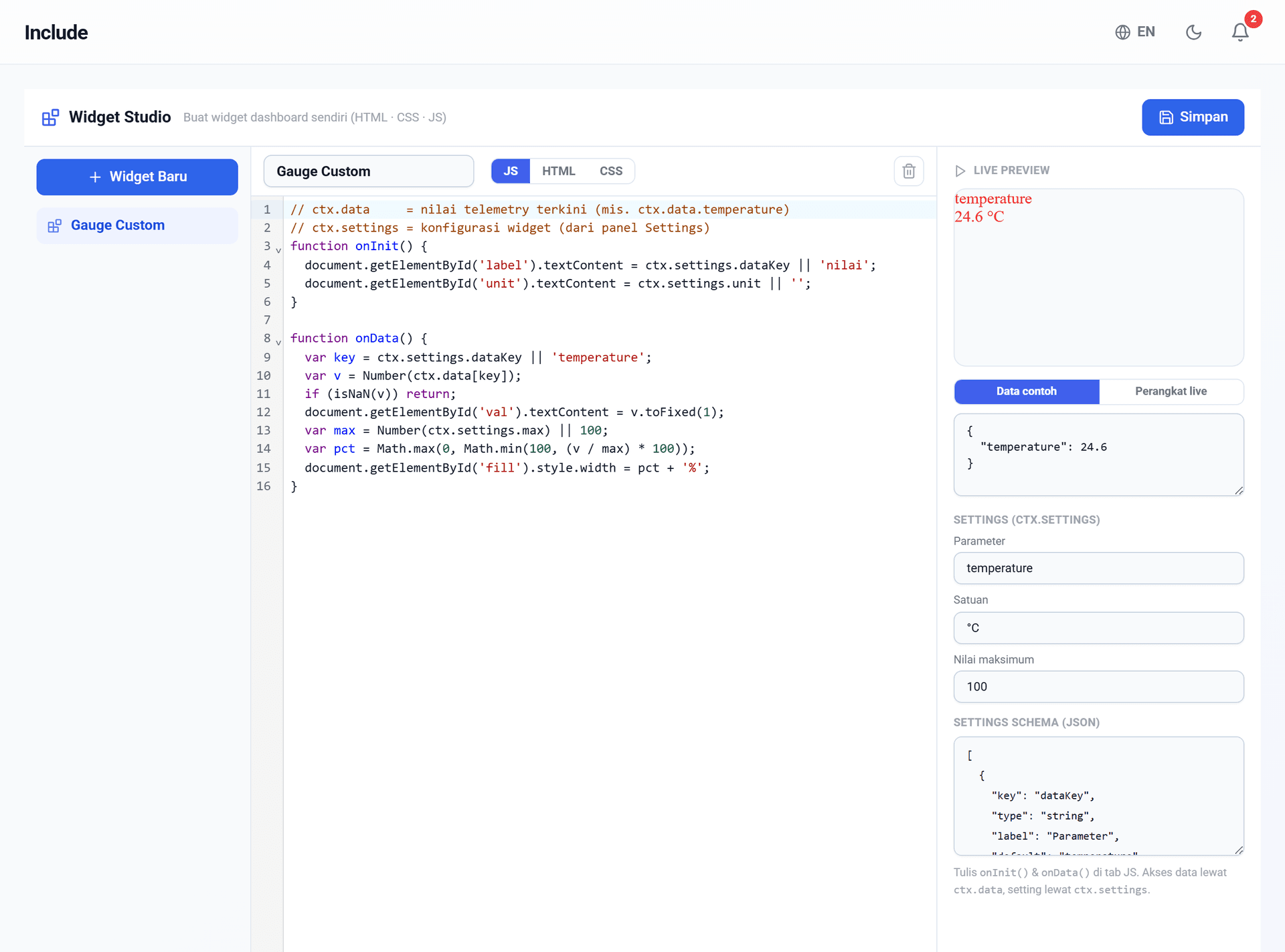Image resolution: width=1285 pixels, height=952 pixels.
Task: Click the resize handle of sample data textarea
Action: [x=1238, y=490]
